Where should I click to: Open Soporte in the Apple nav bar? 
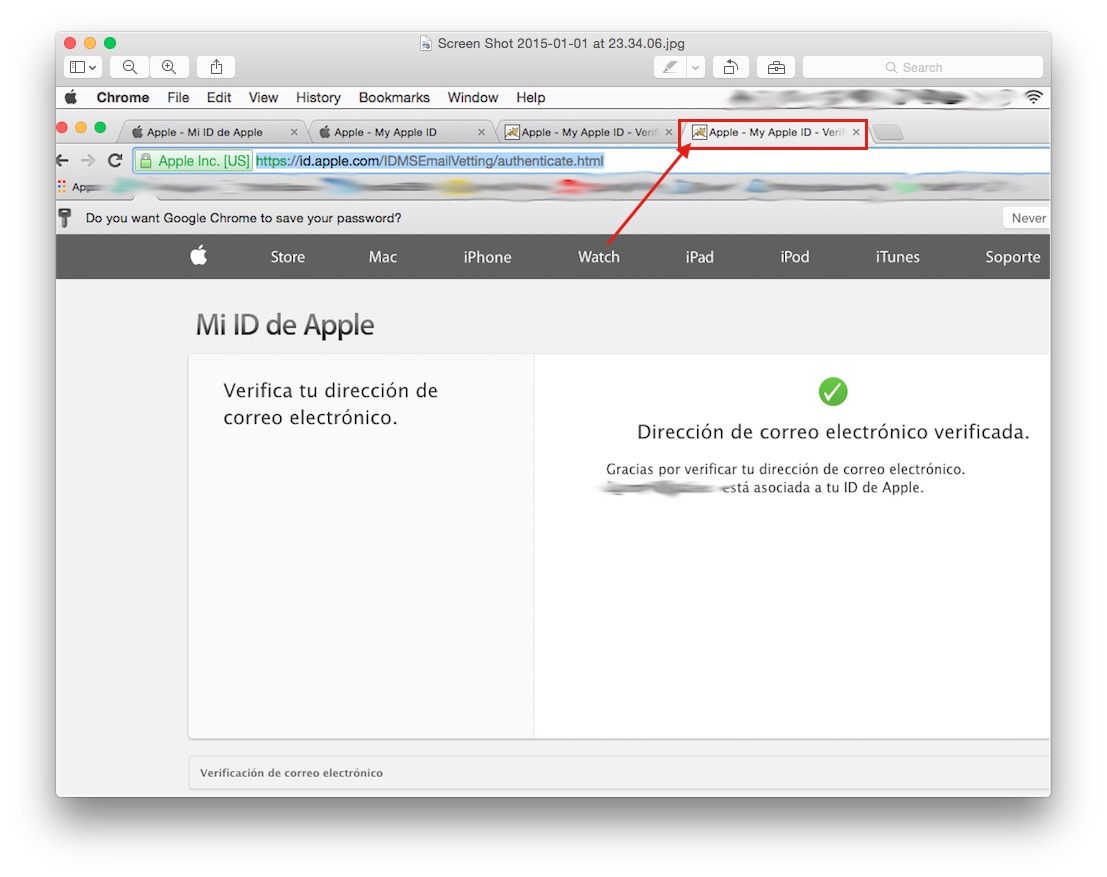coord(1012,257)
